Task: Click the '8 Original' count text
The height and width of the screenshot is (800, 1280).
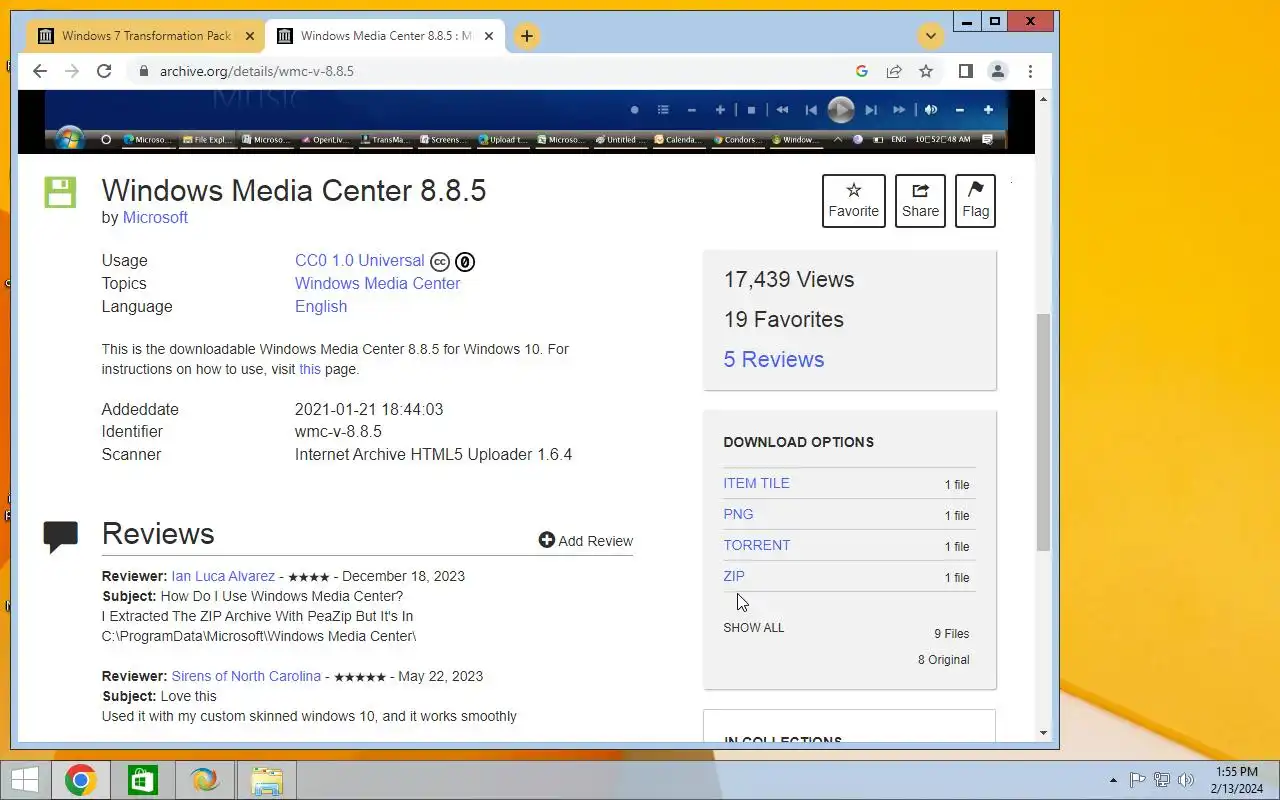Action: tap(944, 660)
